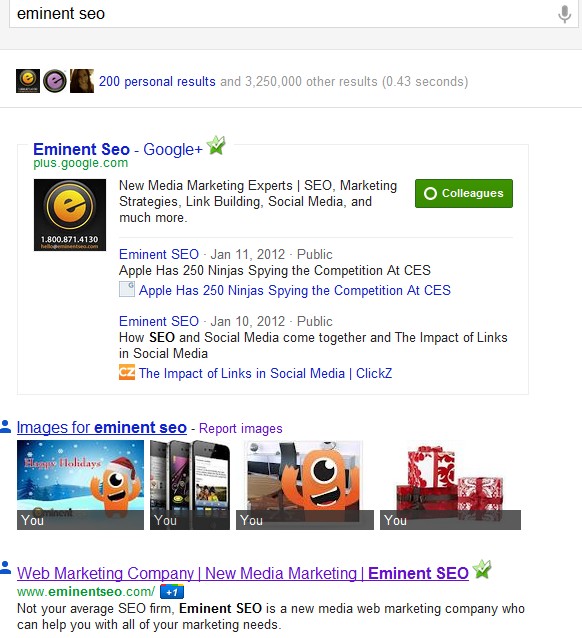Click the Report images link

241,428
